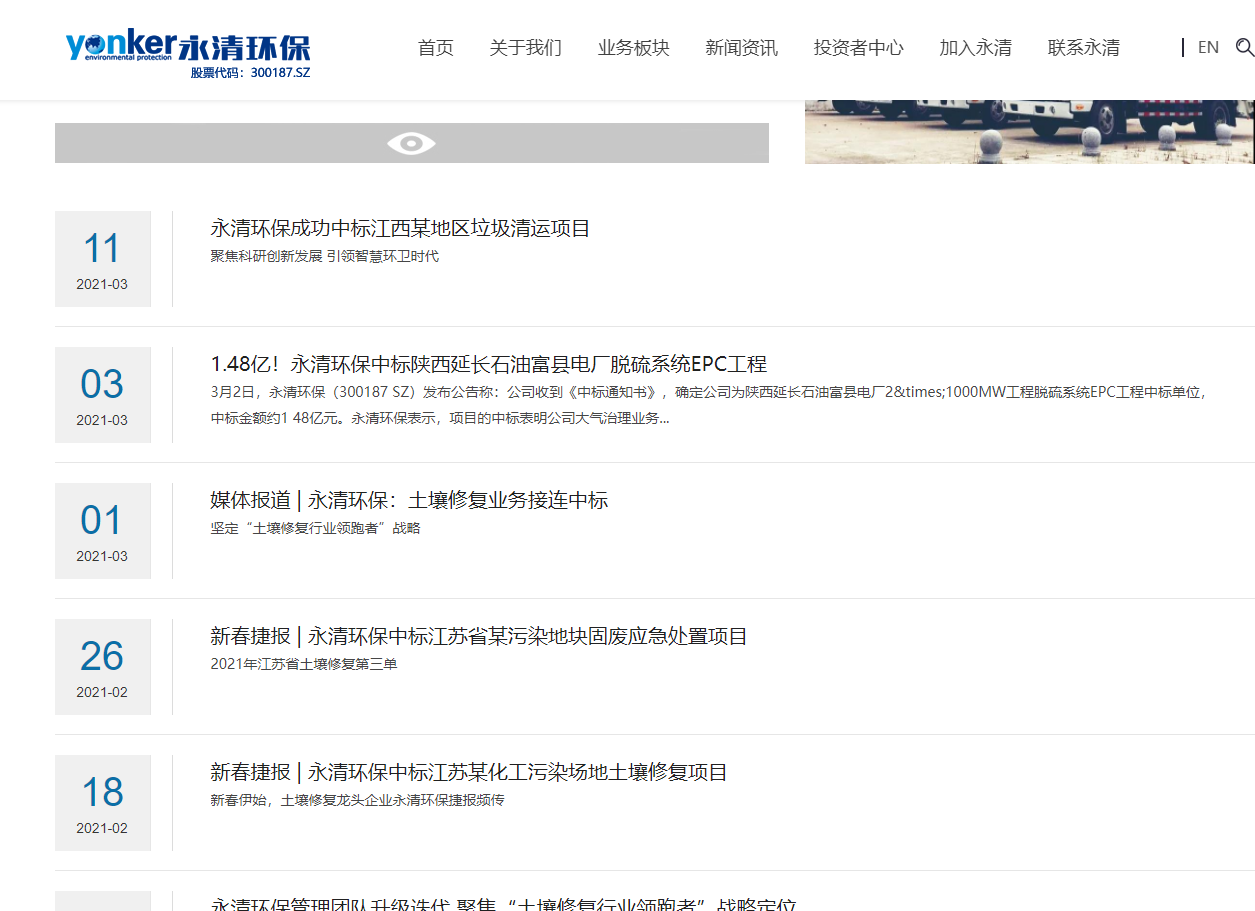The height and width of the screenshot is (911, 1255).
Task: Click the date box 03 2021-03
Action: click(103, 395)
